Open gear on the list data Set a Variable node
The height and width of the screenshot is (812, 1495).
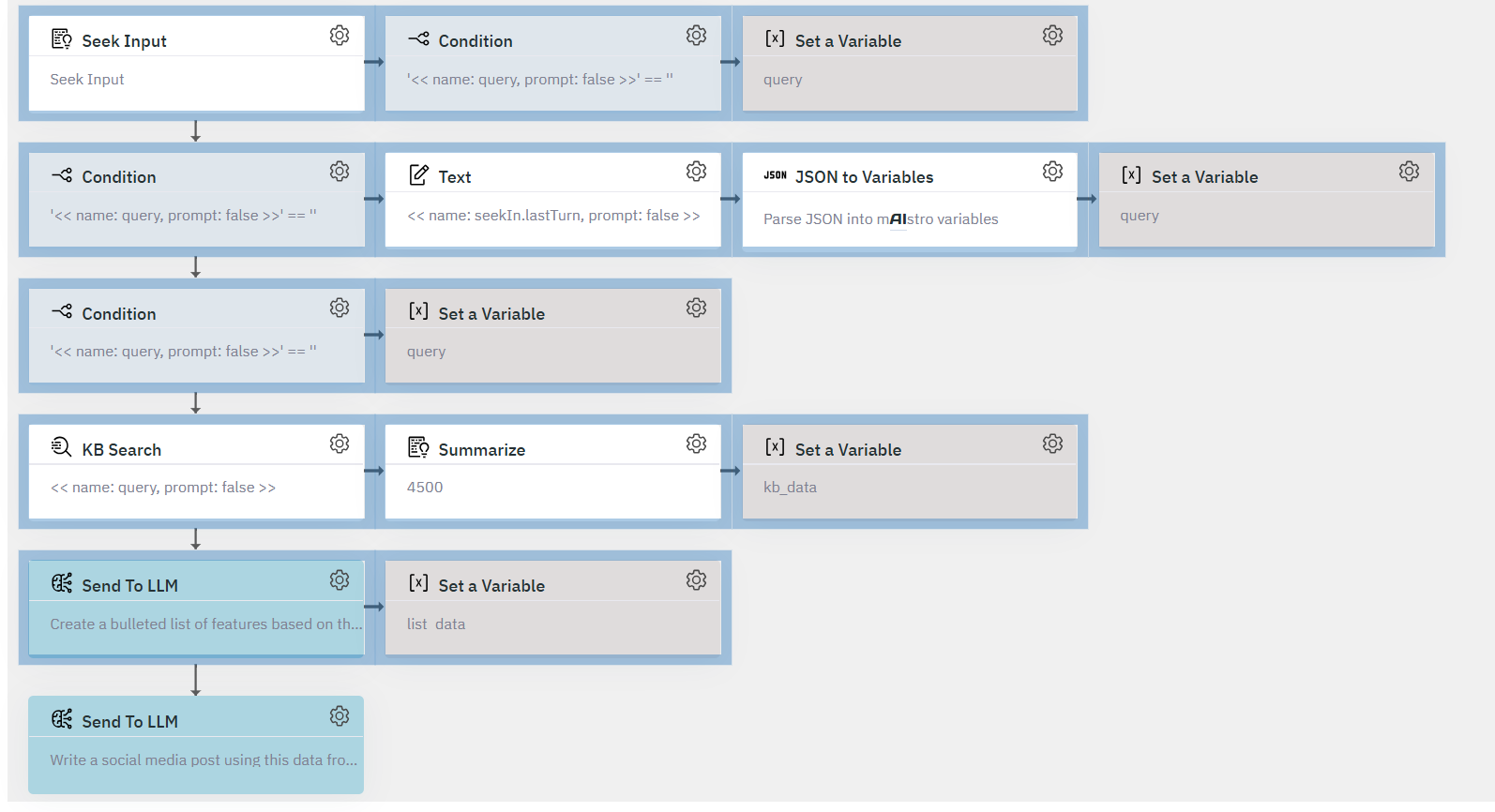click(696, 580)
